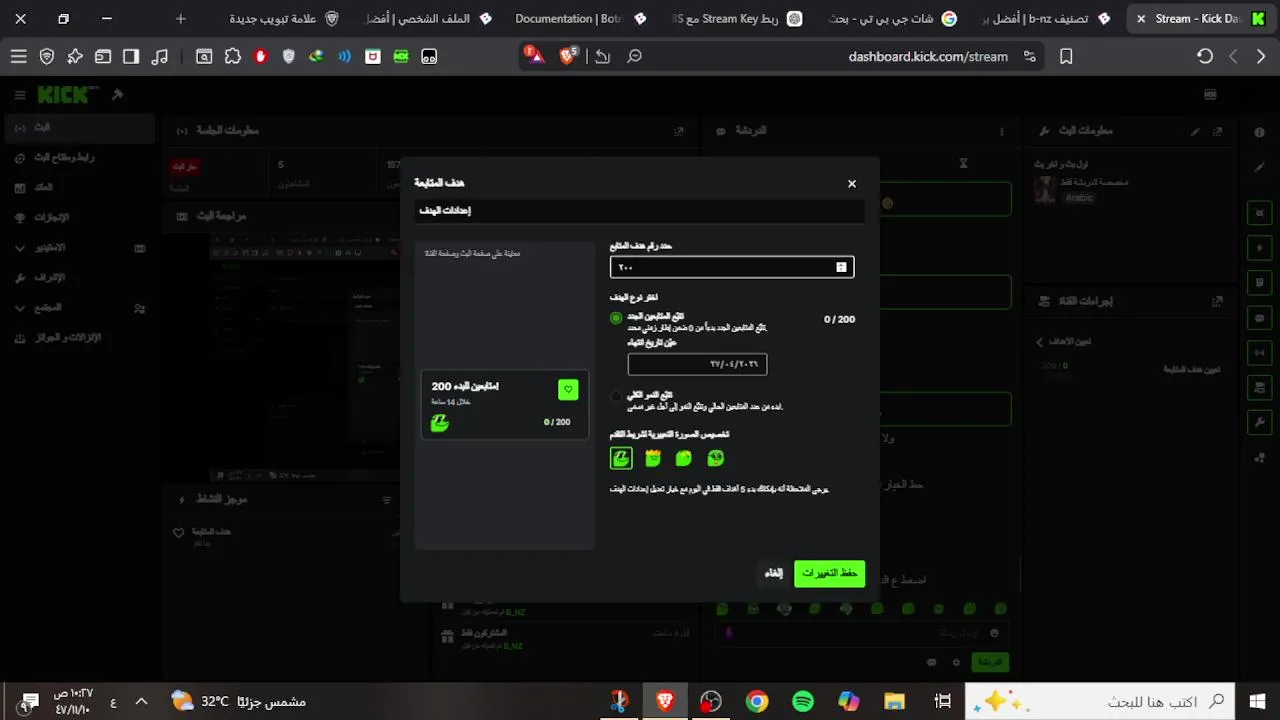Click the green save changes button
Screen dimensions: 1280x720
[x=829, y=573]
